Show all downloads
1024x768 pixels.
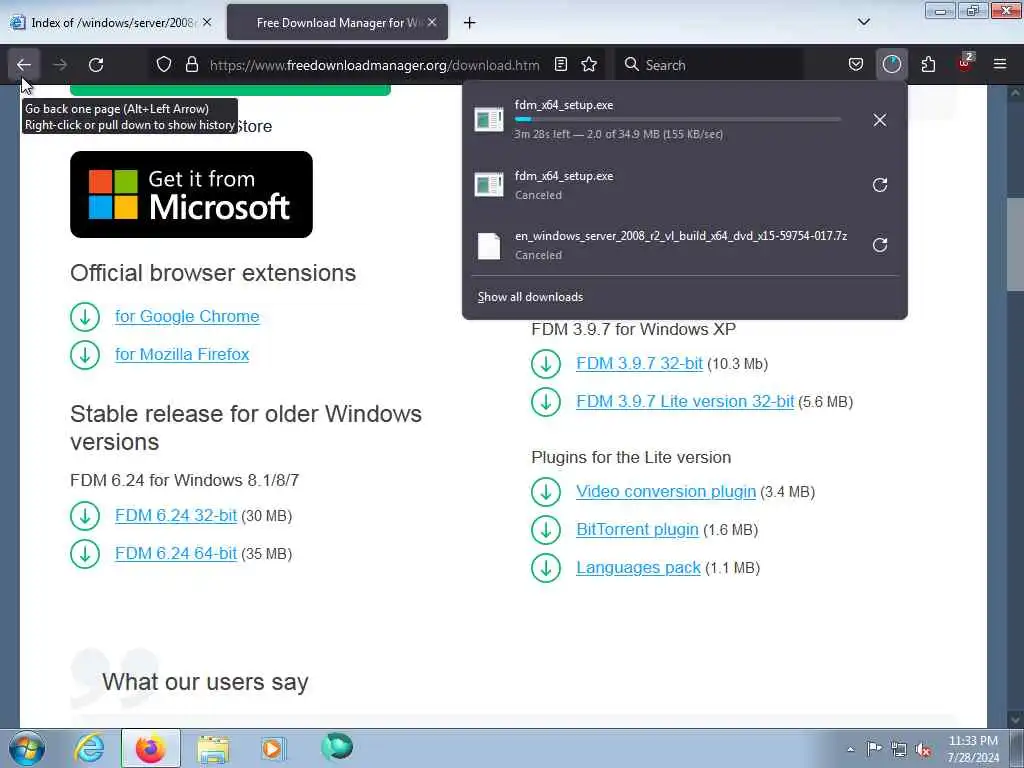click(530, 297)
